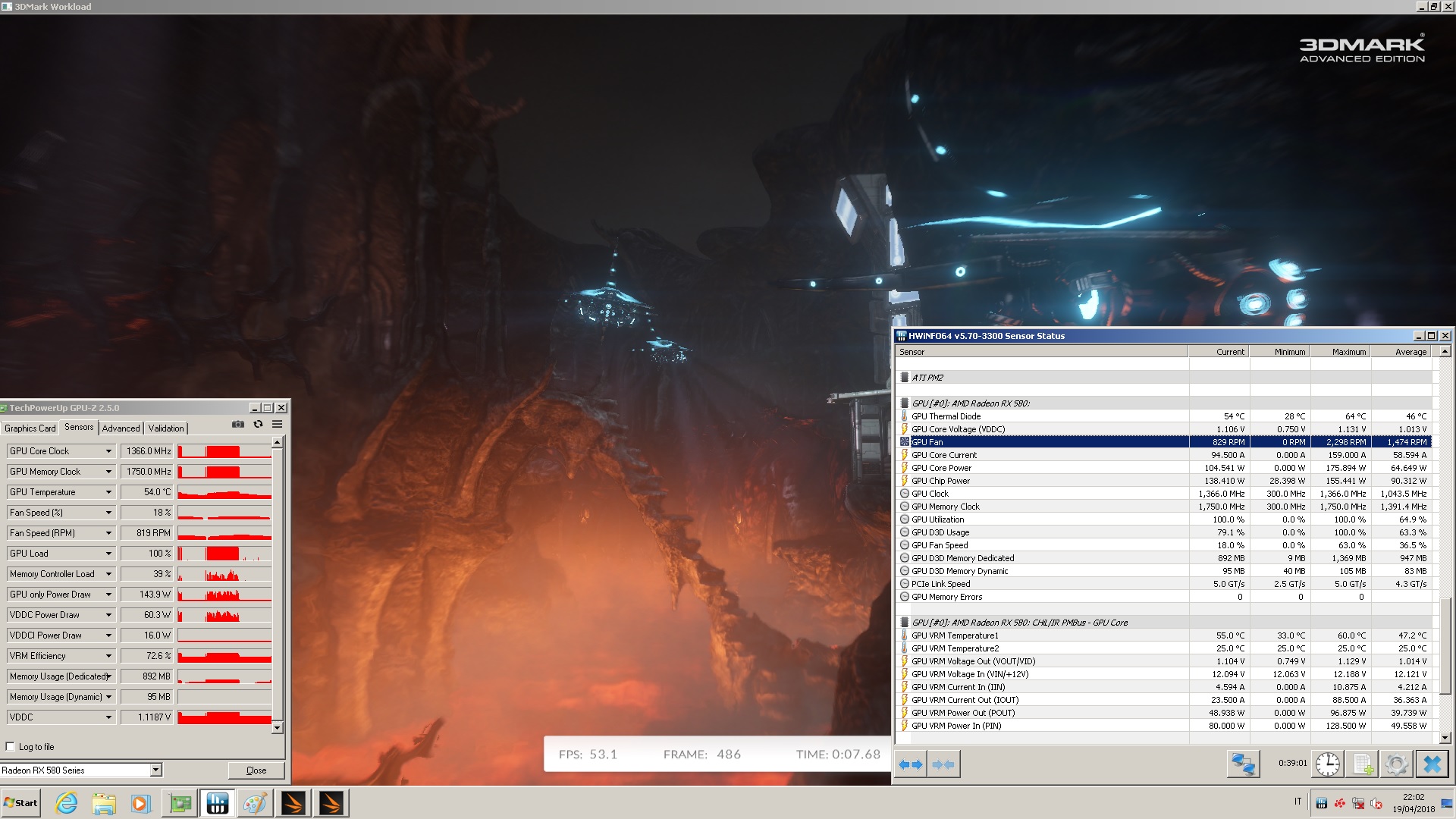Open GPU Temperature sensor dropdown
The height and width of the screenshot is (819, 1456).
click(108, 492)
